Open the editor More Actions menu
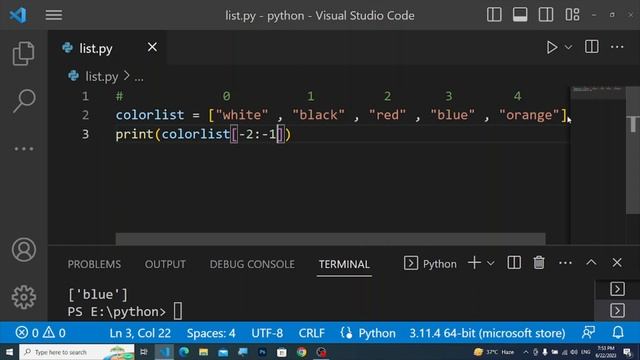The width and height of the screenshot is (640, 360). pos(617,47)
